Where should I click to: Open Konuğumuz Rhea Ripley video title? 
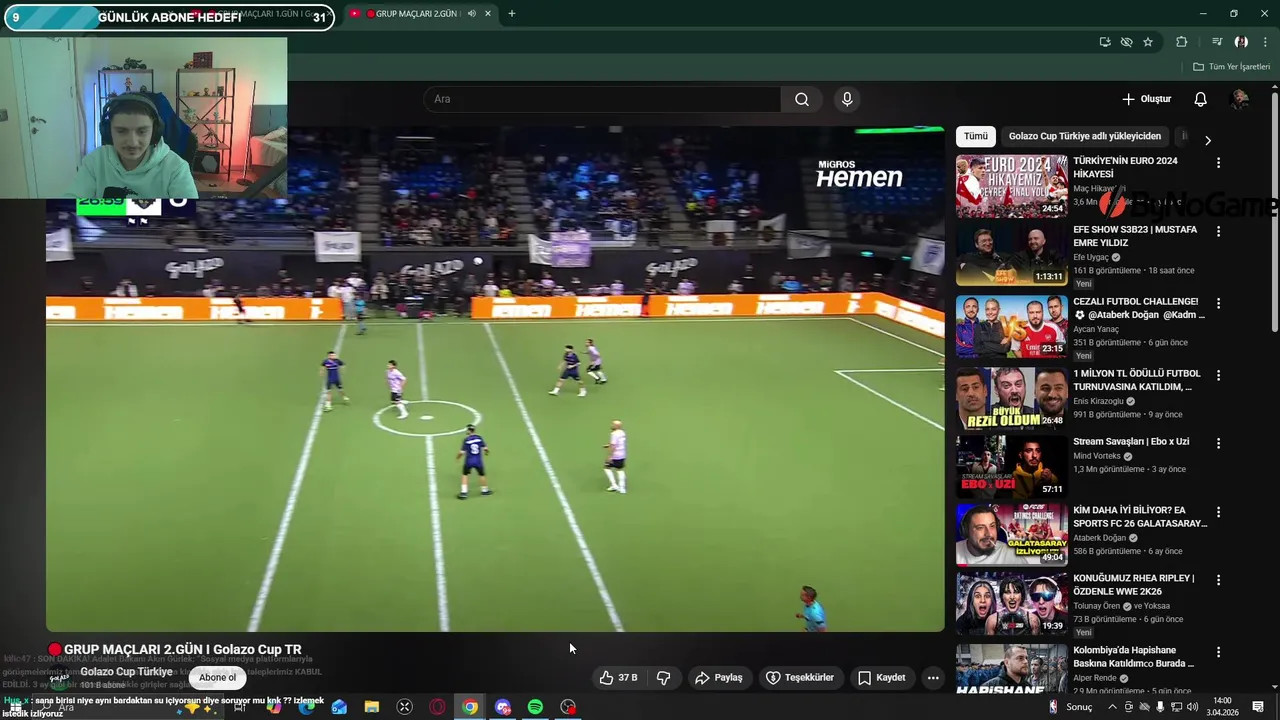point(1133,584)
